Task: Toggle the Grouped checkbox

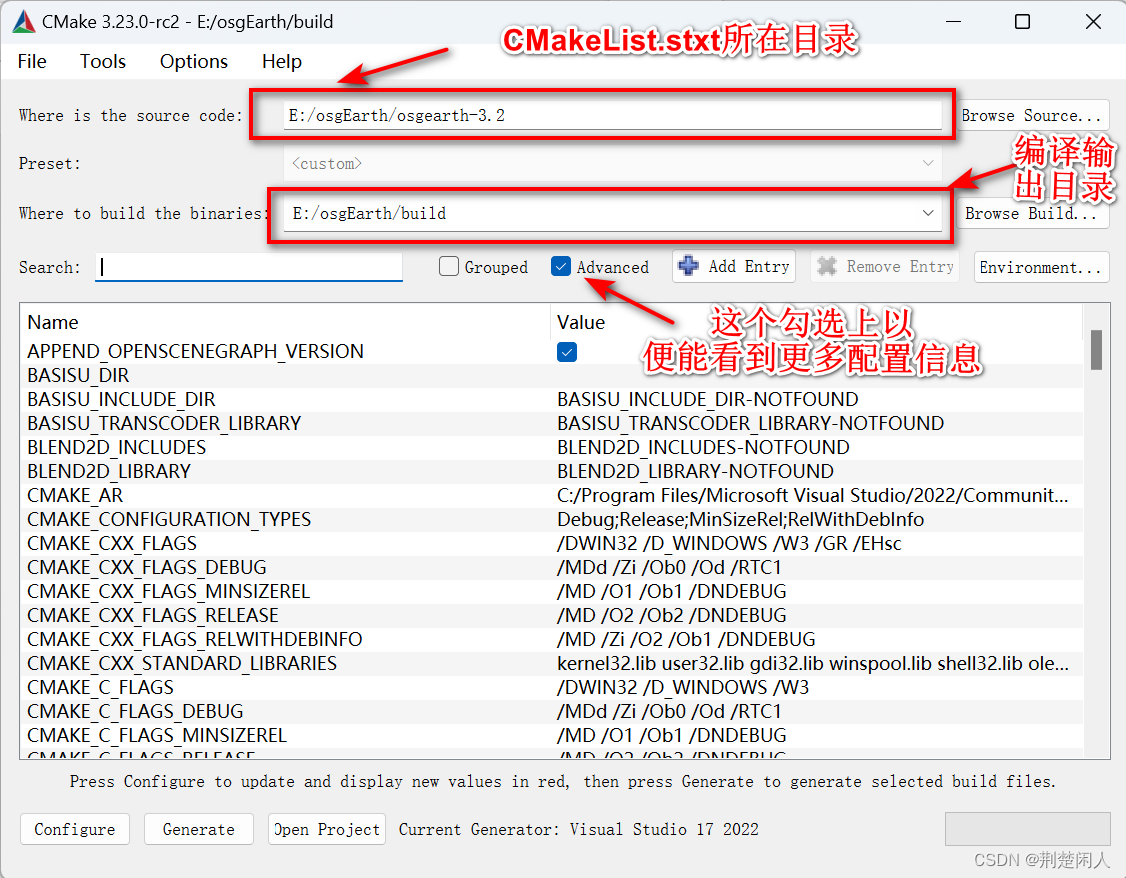Action: pos(449,266)
